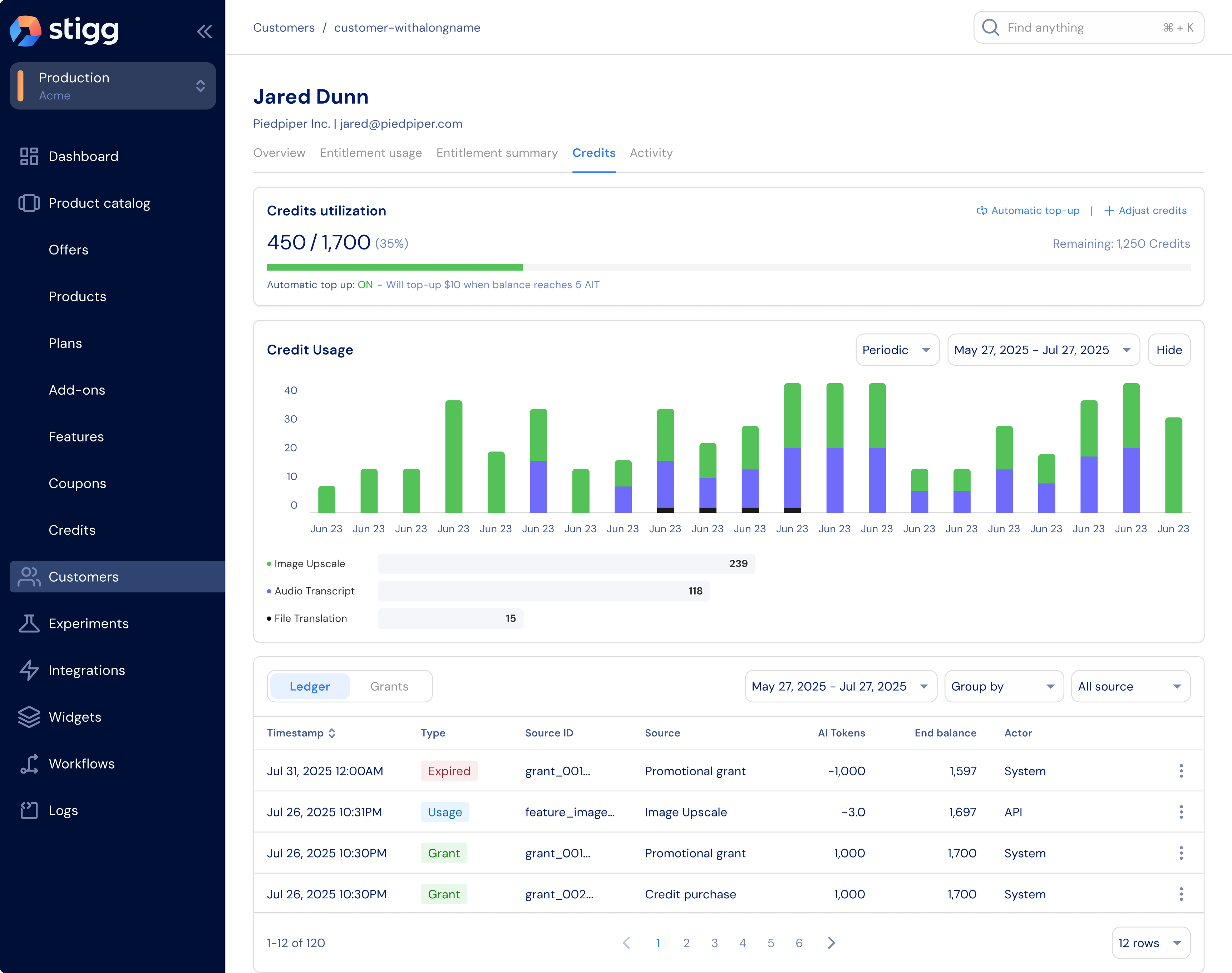Click the Experiments flask icon
Viewport: 1232px width, 973px height.
pyautogui.click(x=29, y=623)
